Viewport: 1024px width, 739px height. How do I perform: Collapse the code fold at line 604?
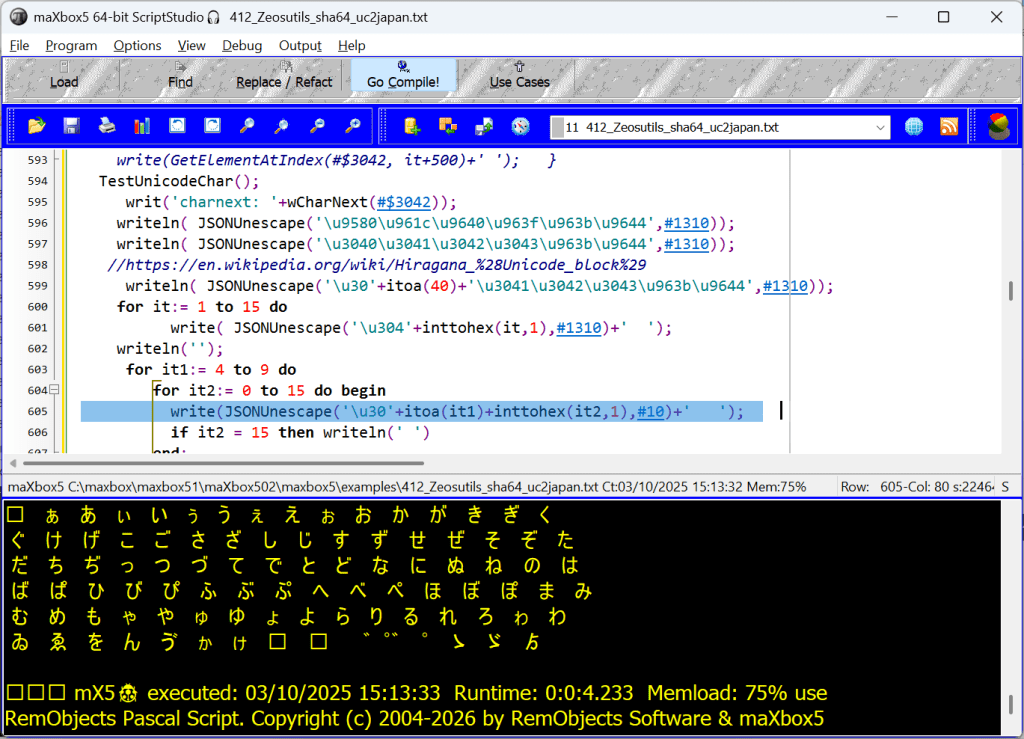(55, 390)
